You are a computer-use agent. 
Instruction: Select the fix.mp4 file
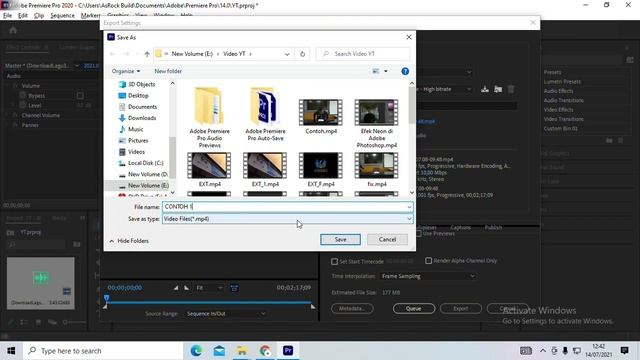tap(376, 169)
